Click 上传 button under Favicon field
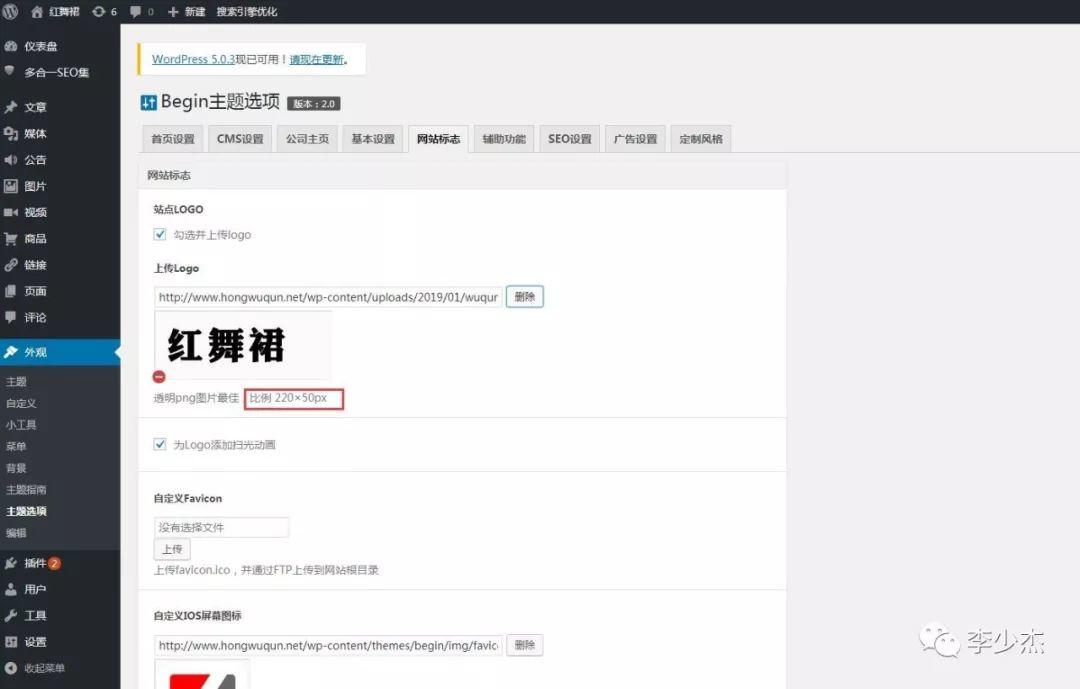 point(172,549)
